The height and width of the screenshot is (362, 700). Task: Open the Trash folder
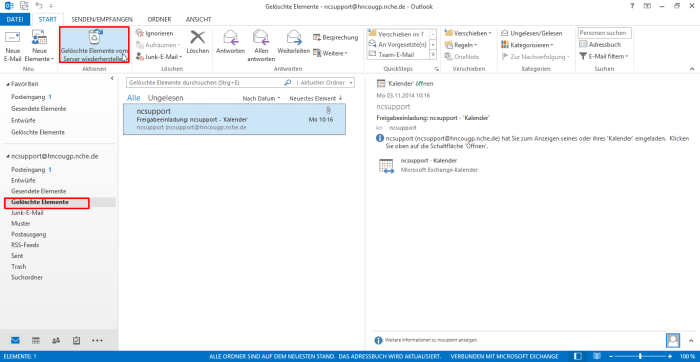pyautogui.click(x=18, y=266)
